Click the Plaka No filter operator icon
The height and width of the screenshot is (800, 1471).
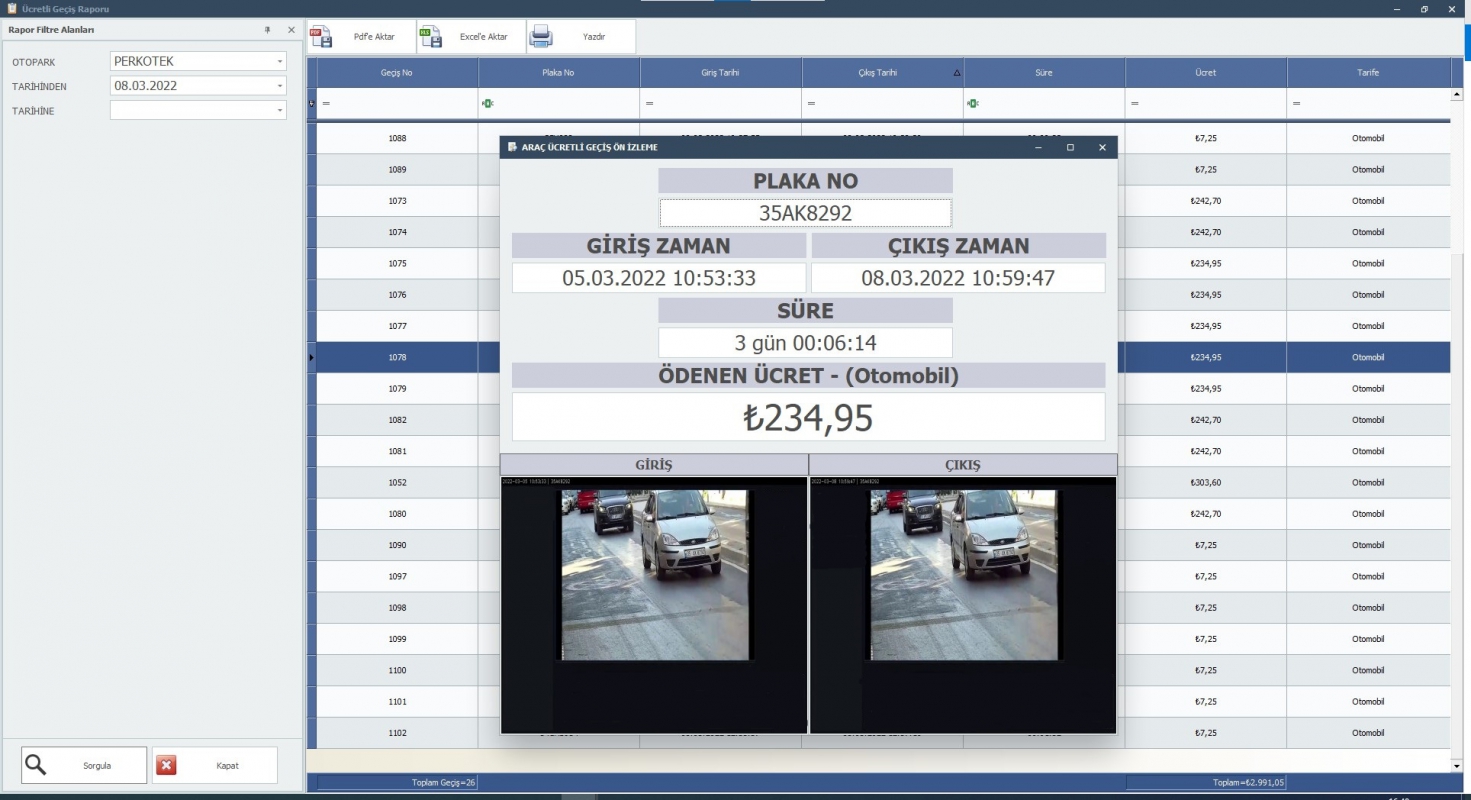coord(487,103)
